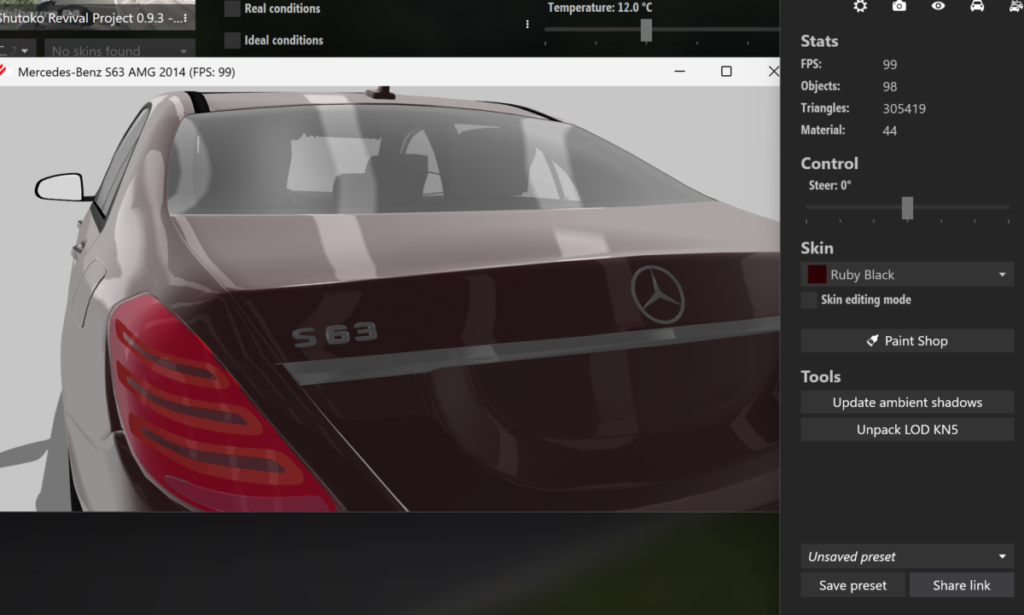Maximize the Mercedes-Benz showroom window
This screenshot has height=615, width=1024.
pos(726,71)
